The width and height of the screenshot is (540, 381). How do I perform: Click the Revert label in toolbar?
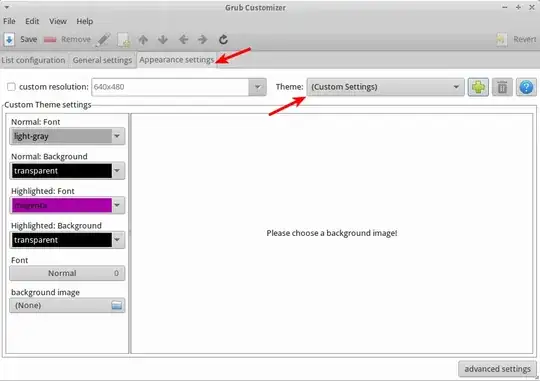point(525,40)
